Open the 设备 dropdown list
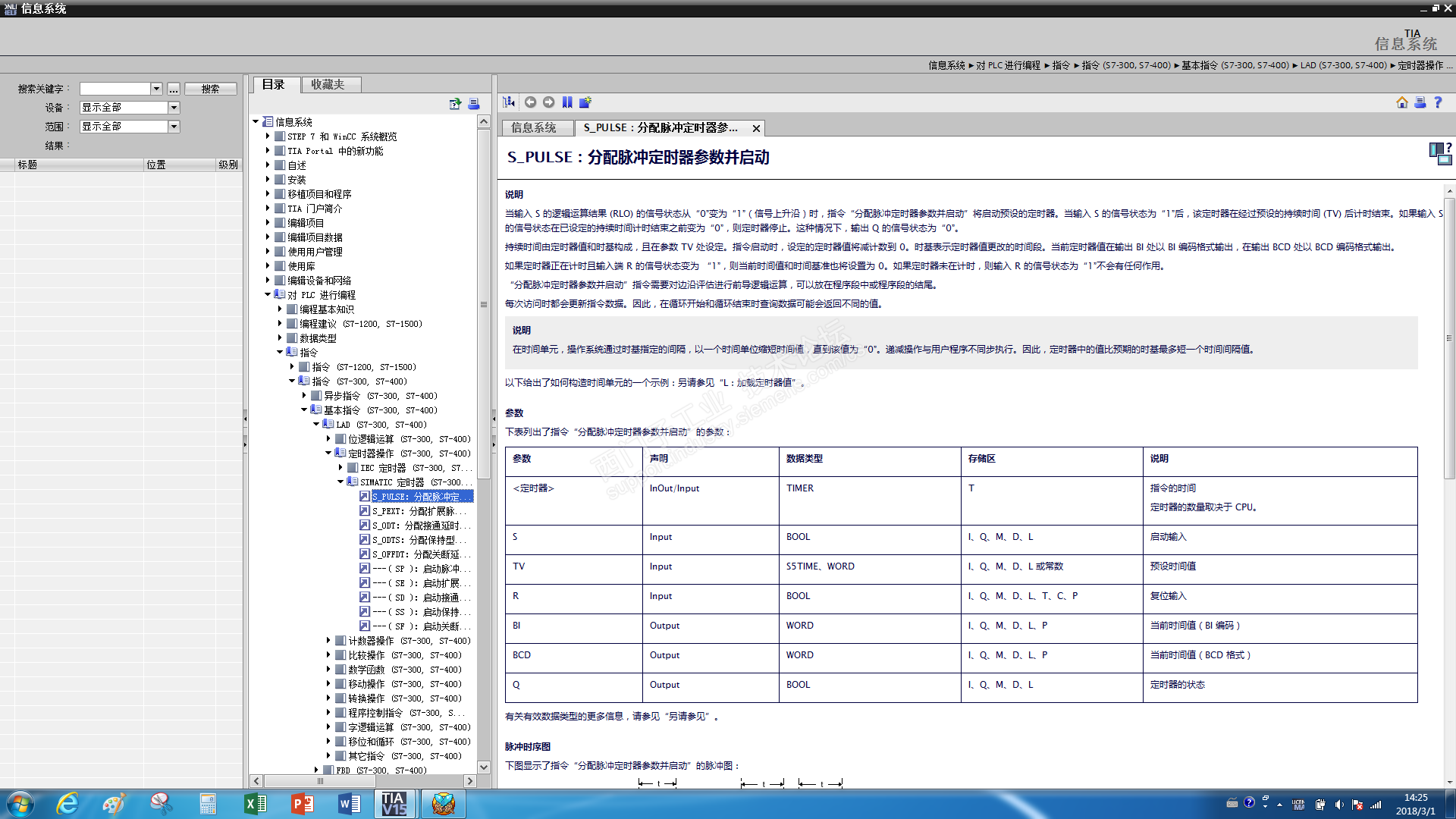This screenshot has width=1456, height=819. point(174,108)
